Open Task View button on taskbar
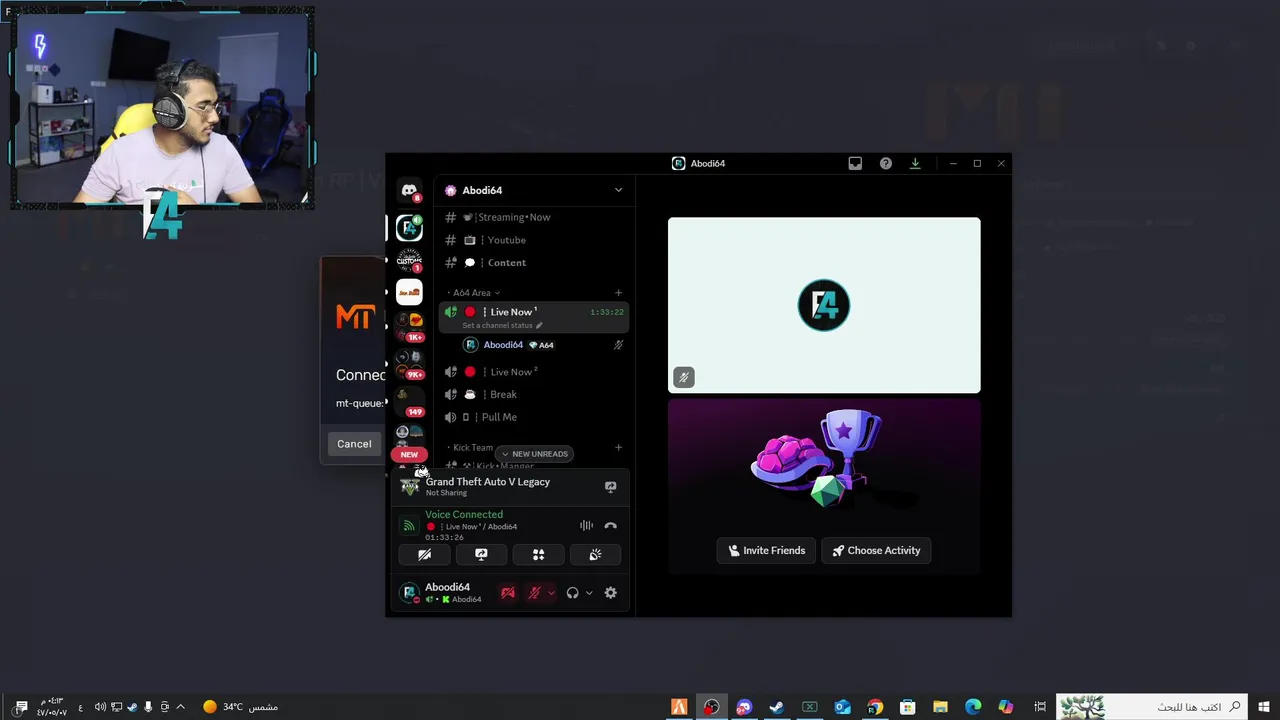 pyautogui.click(x=1040, y=707)
